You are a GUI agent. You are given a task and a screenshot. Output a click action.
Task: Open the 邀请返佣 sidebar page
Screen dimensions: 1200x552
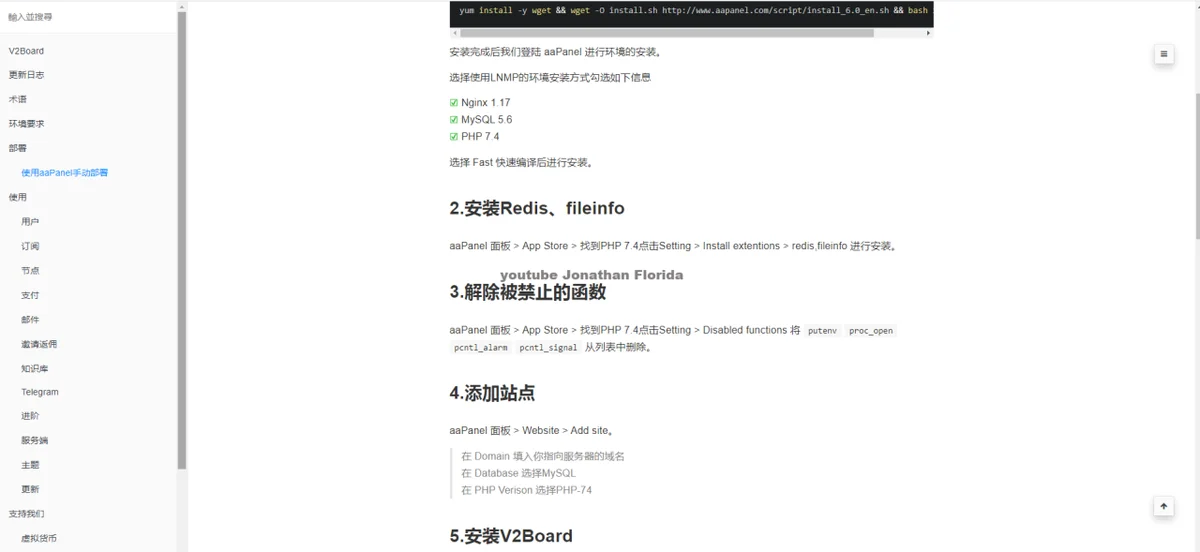tap(39, 344)
